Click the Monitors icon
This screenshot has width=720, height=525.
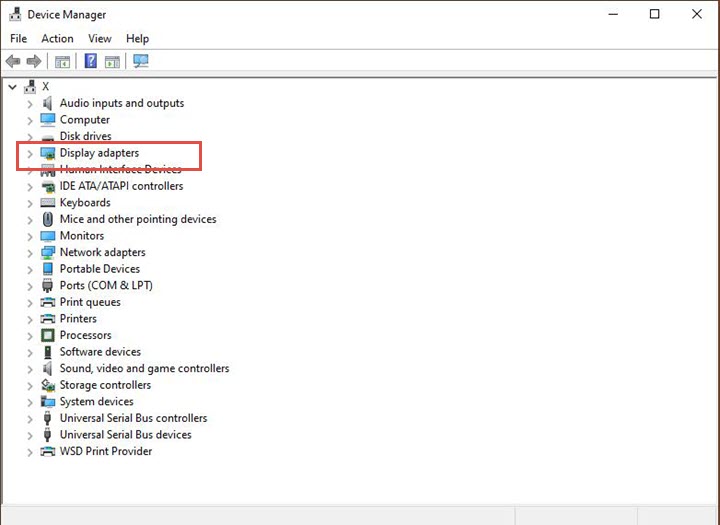point(48,236)
